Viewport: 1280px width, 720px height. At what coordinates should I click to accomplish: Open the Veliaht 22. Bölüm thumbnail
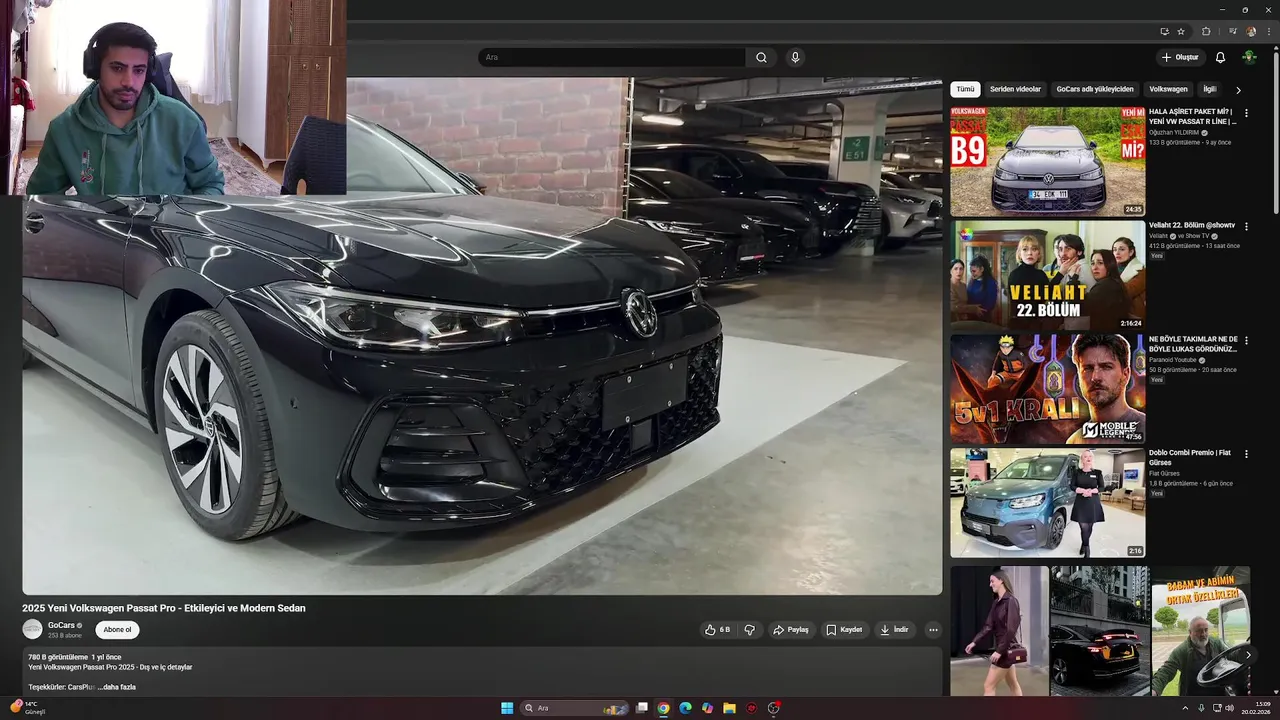point(1047,275)
